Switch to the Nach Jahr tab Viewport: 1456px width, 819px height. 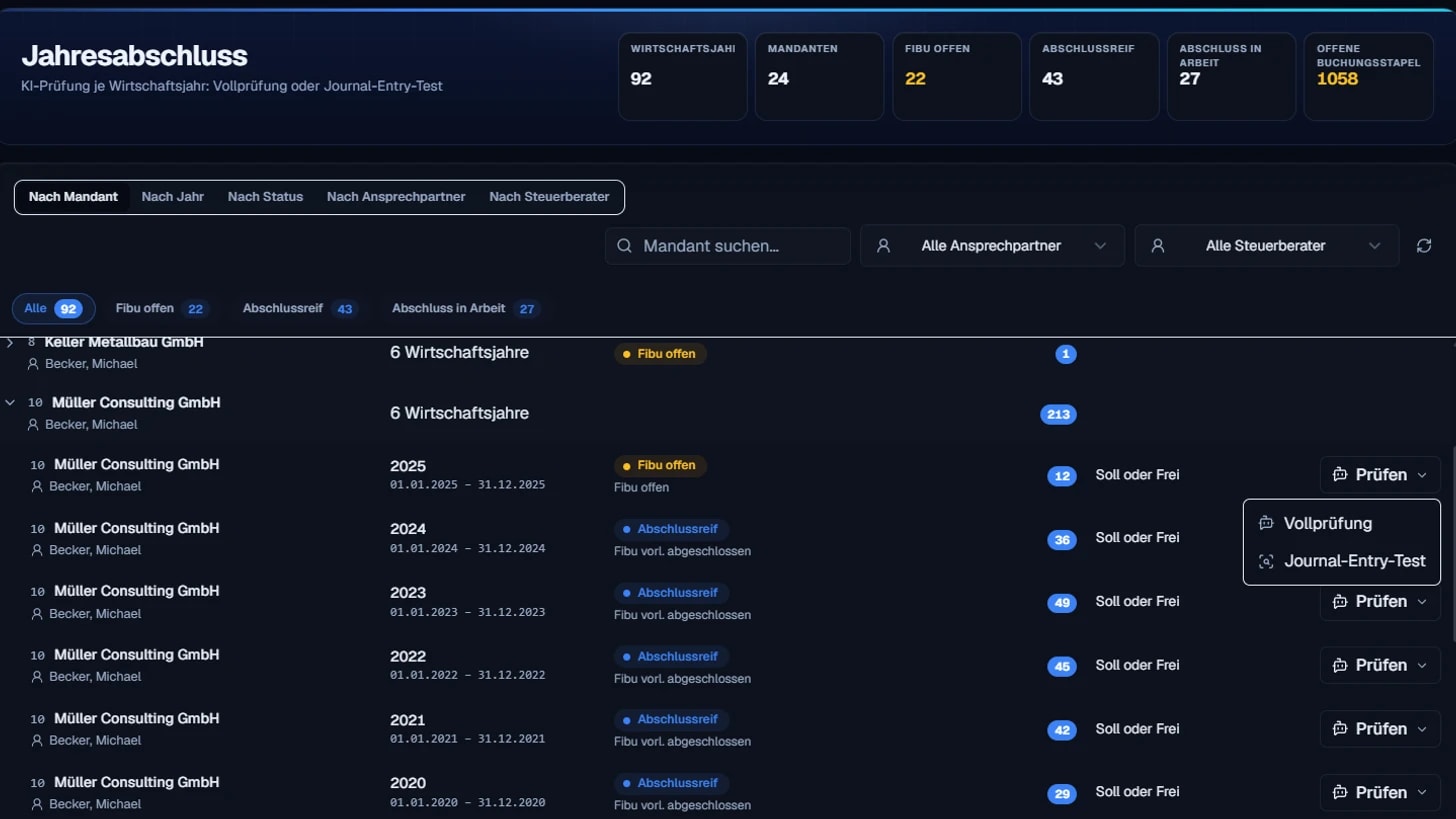(173, 197)
